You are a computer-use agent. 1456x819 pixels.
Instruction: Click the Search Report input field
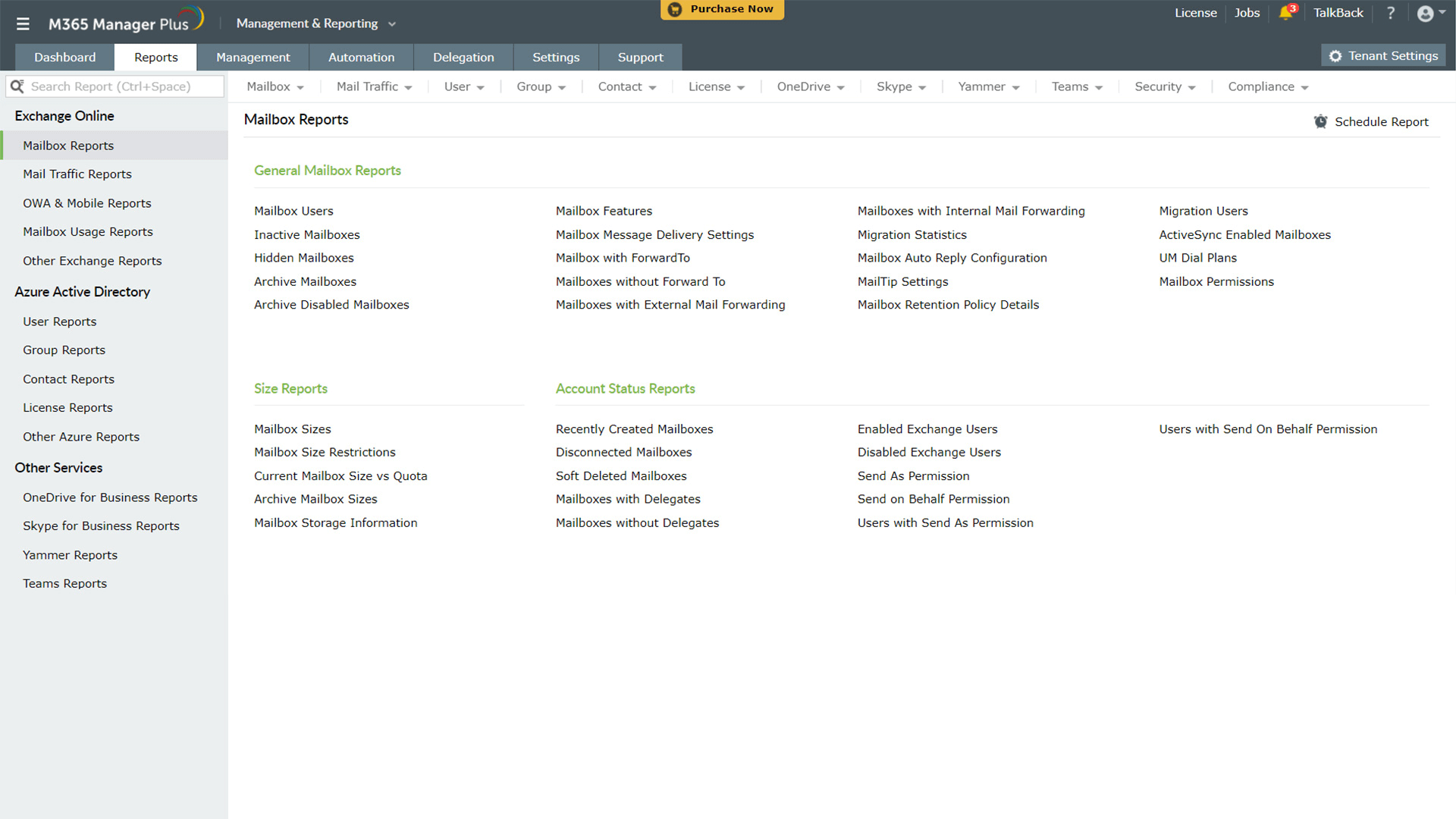click(x=121, y=86)
